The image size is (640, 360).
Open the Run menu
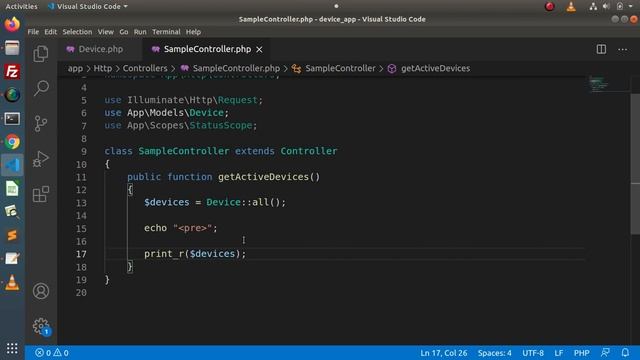pyautogui.click(x=140, y=32)
